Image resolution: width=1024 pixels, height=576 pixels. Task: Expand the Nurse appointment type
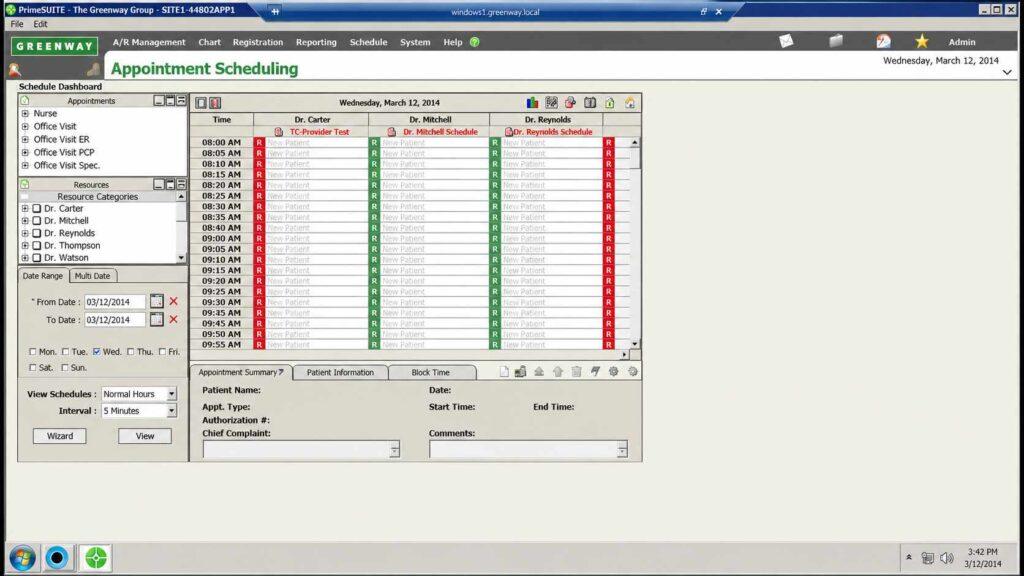[25, 114]
